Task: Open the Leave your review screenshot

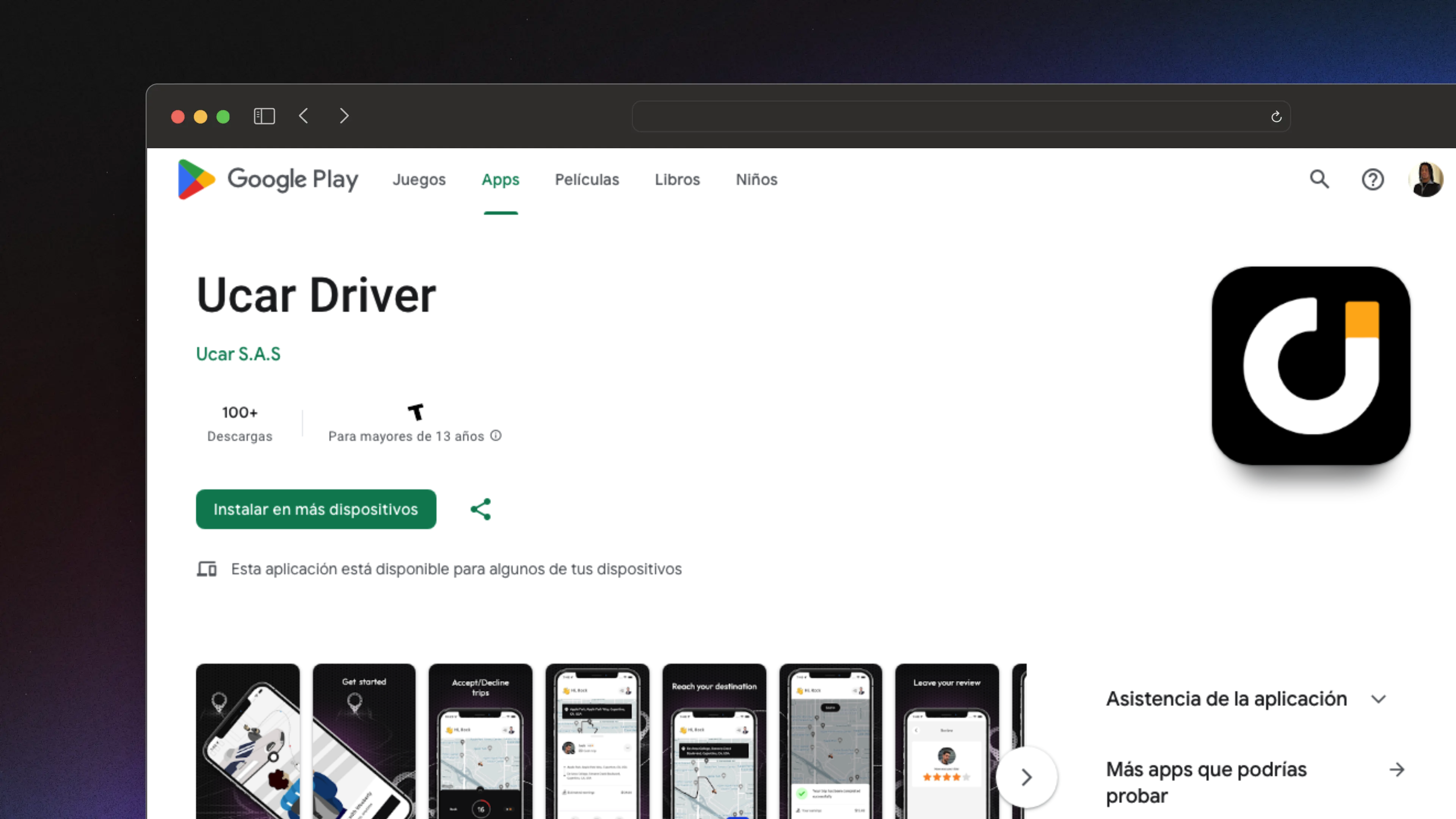Action: coord(947,741)
